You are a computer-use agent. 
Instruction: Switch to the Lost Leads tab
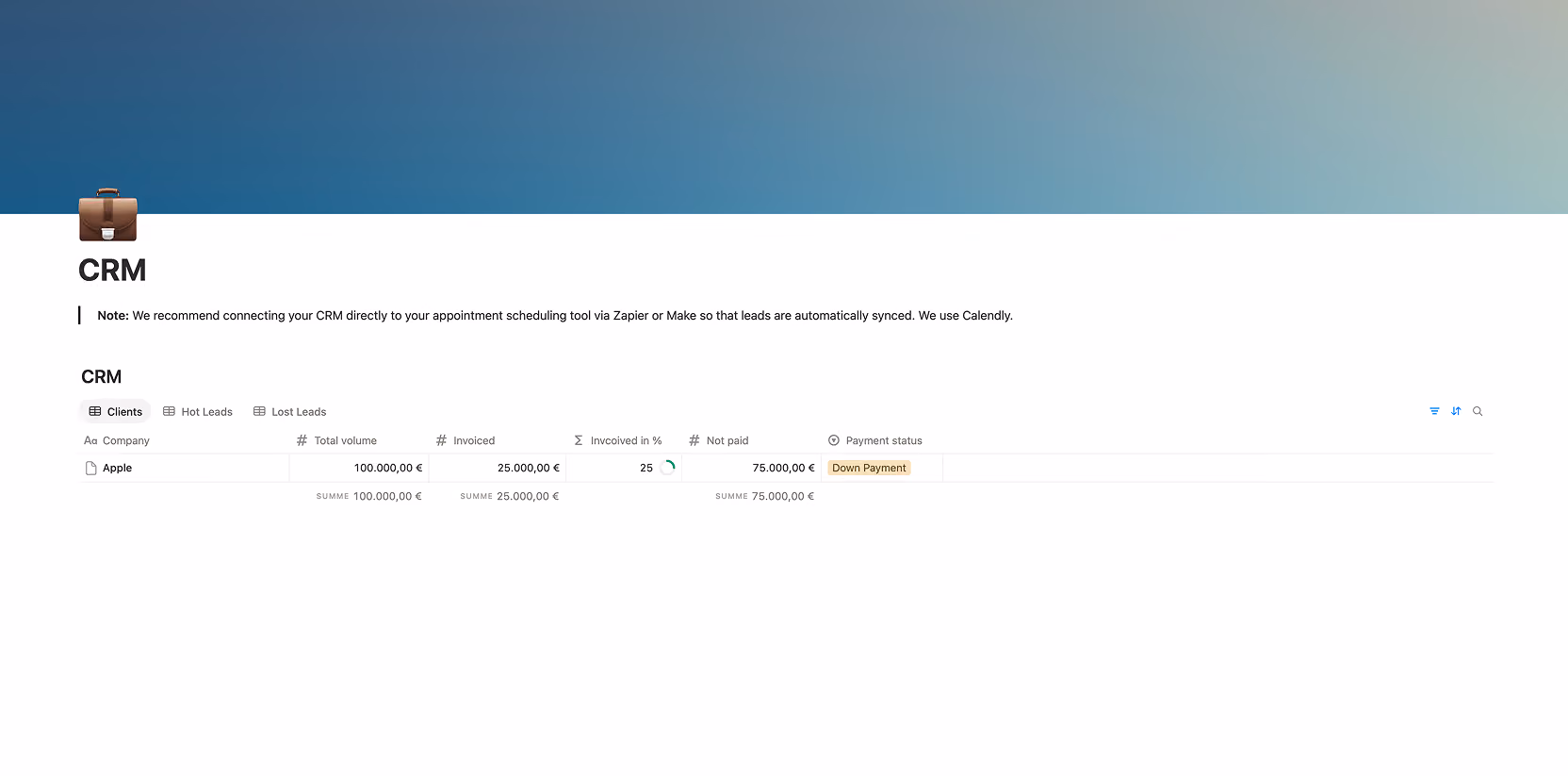click(290, 411)
